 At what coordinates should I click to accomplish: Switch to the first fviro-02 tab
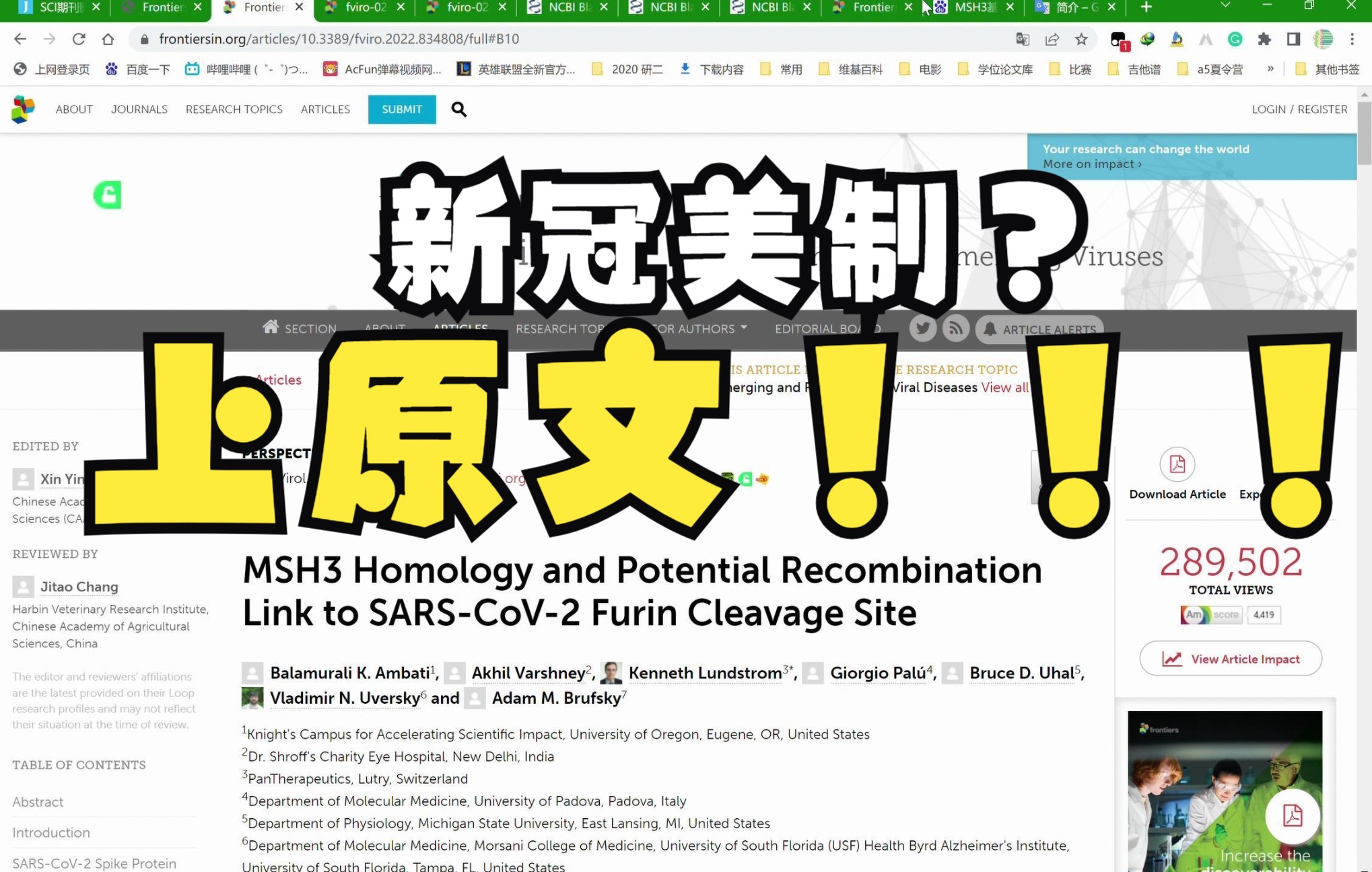(365, 7)
